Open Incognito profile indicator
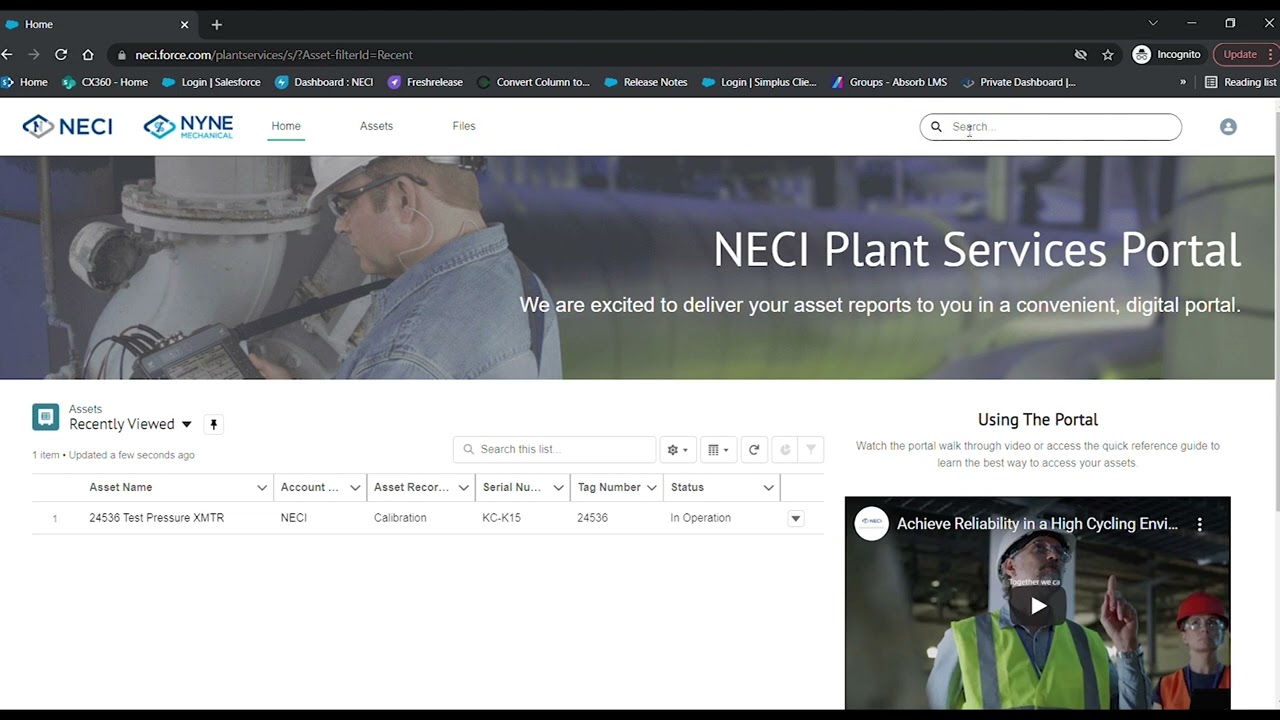 [x=1166, y=55]
